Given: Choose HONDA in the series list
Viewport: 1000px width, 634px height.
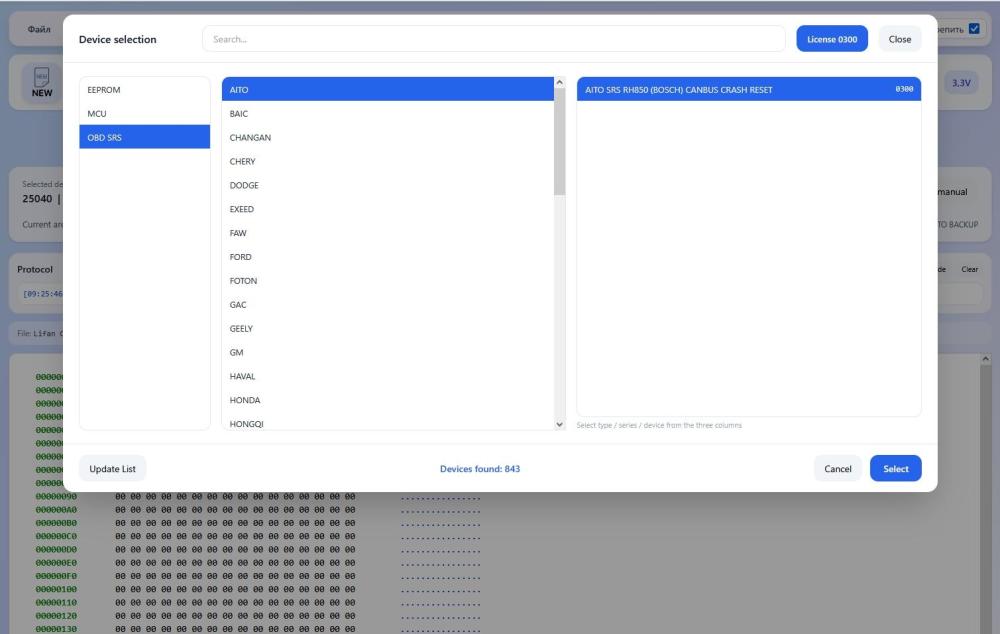Looking at the screenshot, I should pyautogui.click(x=388, y=401).
